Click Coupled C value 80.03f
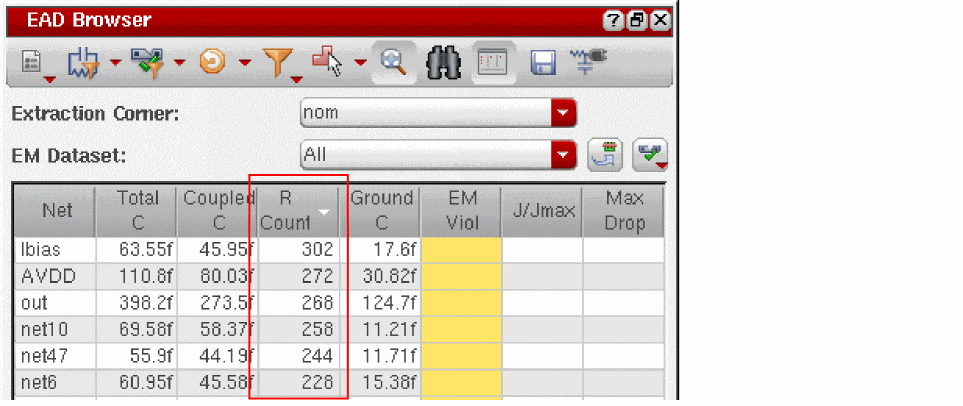Screen dimensions: 963x406 tap(226, 277)
